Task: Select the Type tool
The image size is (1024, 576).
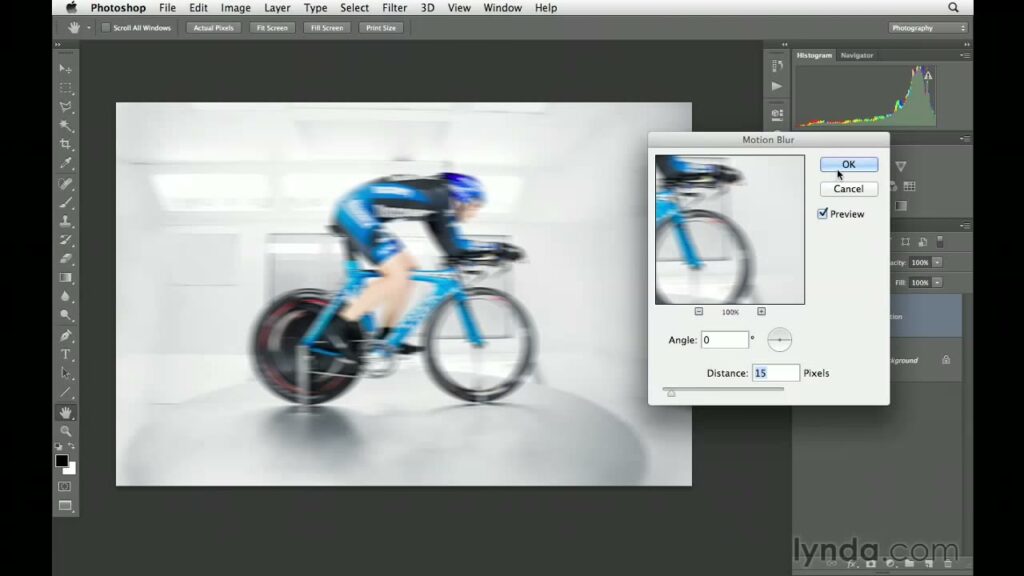Action: (x=66, y=354)
